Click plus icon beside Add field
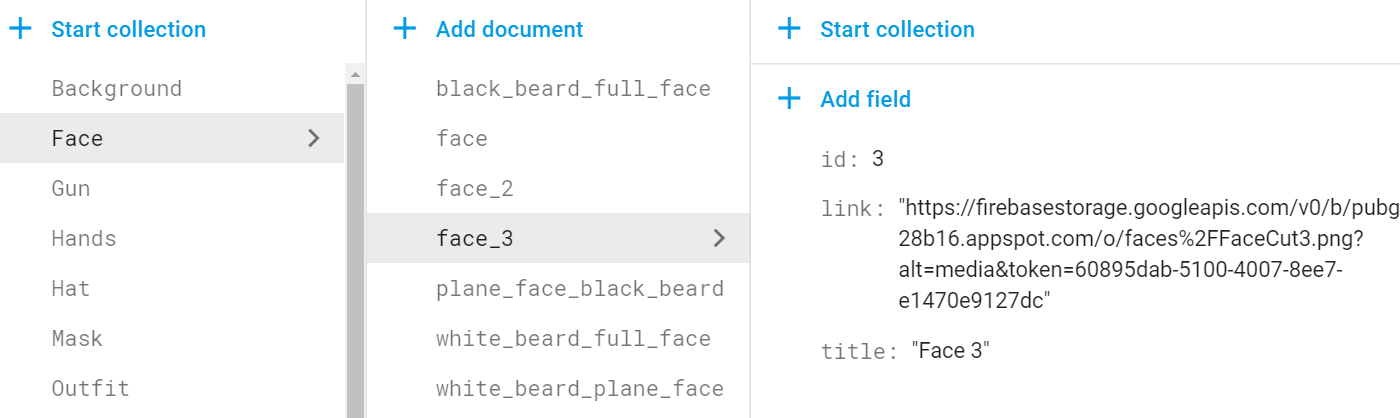This screenshot has height=418, width=1400. pyautogui.click(x=789, y=99)
